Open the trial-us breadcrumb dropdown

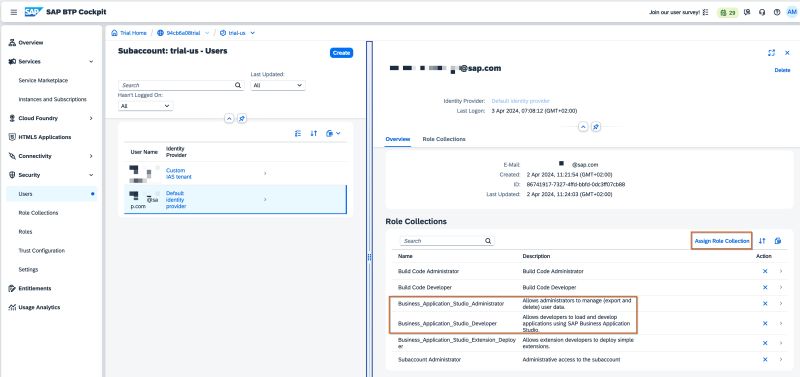click(253, 33)
